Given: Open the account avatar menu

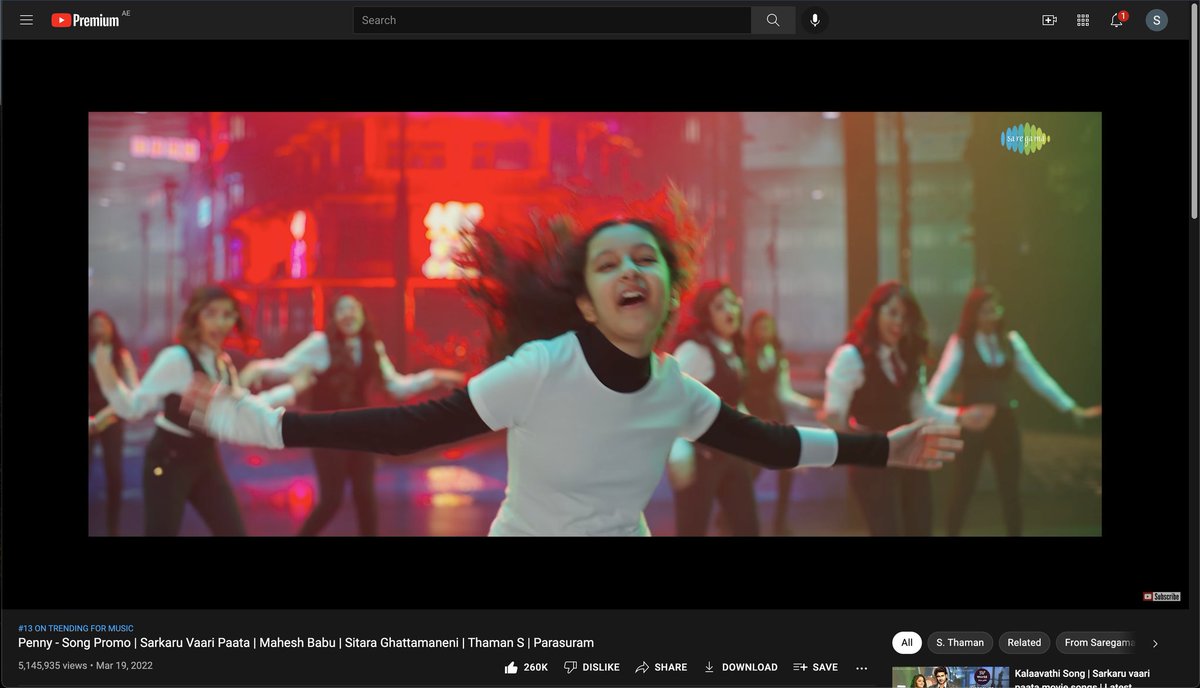Looking at the screenshot, I should [1157, 20].
